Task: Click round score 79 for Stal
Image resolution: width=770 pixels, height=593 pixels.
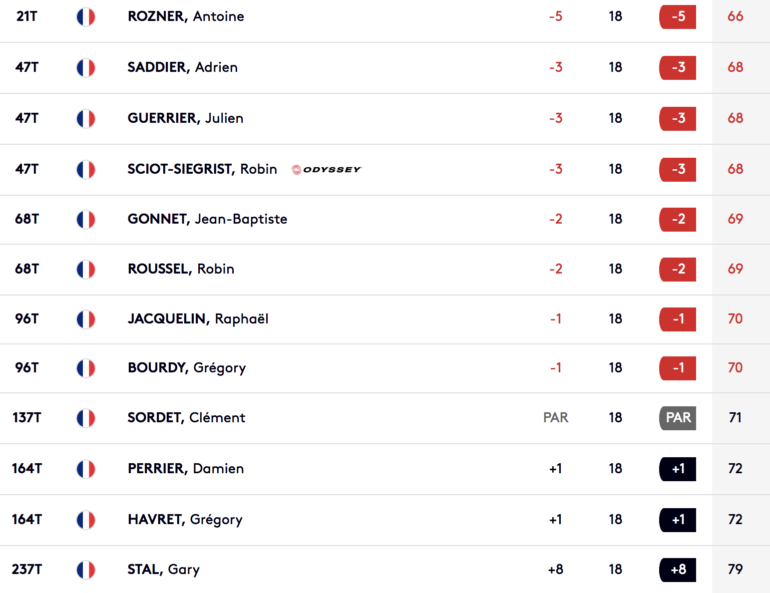Action: [x=735, y=569]
